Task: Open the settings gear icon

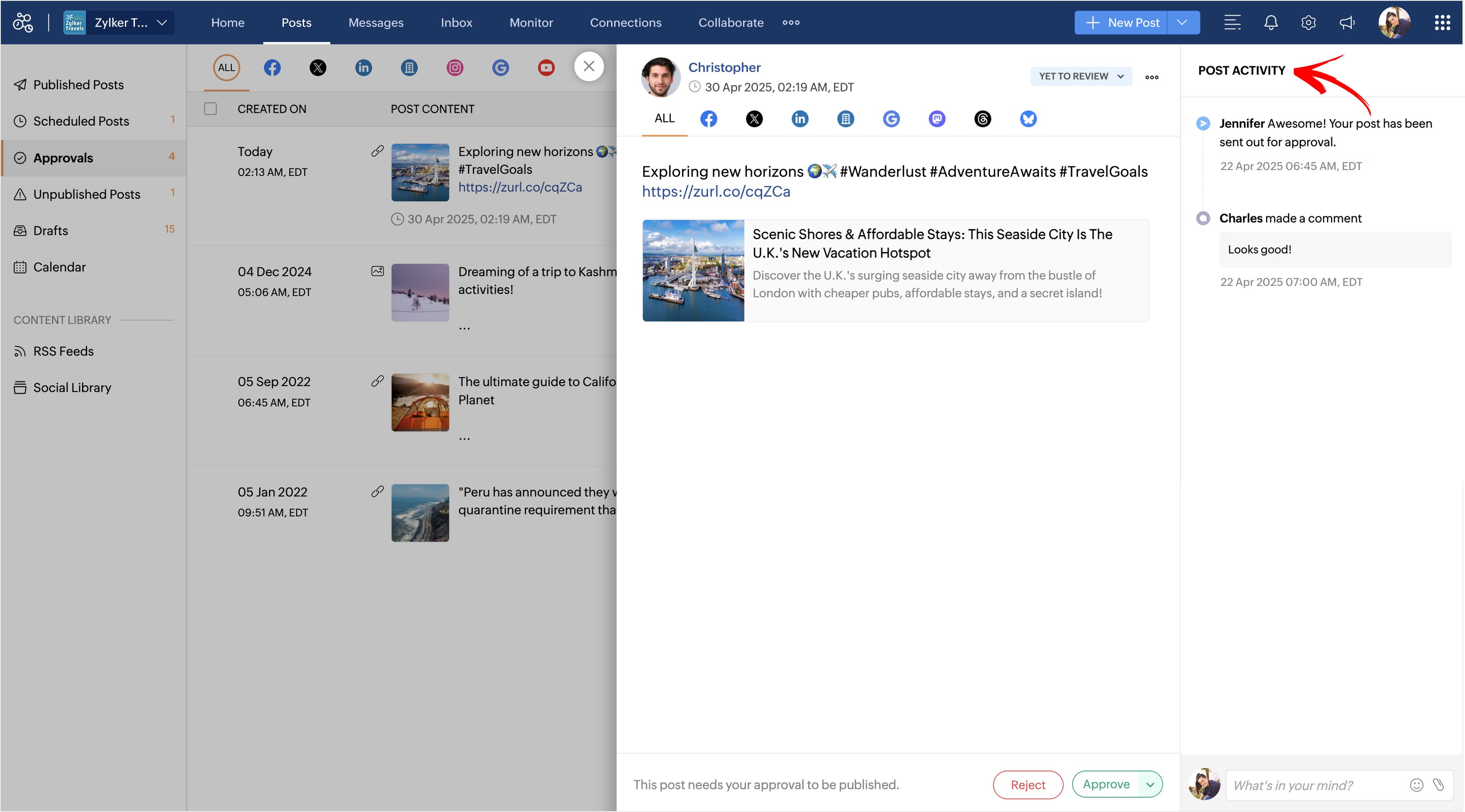Action: 1308,23
